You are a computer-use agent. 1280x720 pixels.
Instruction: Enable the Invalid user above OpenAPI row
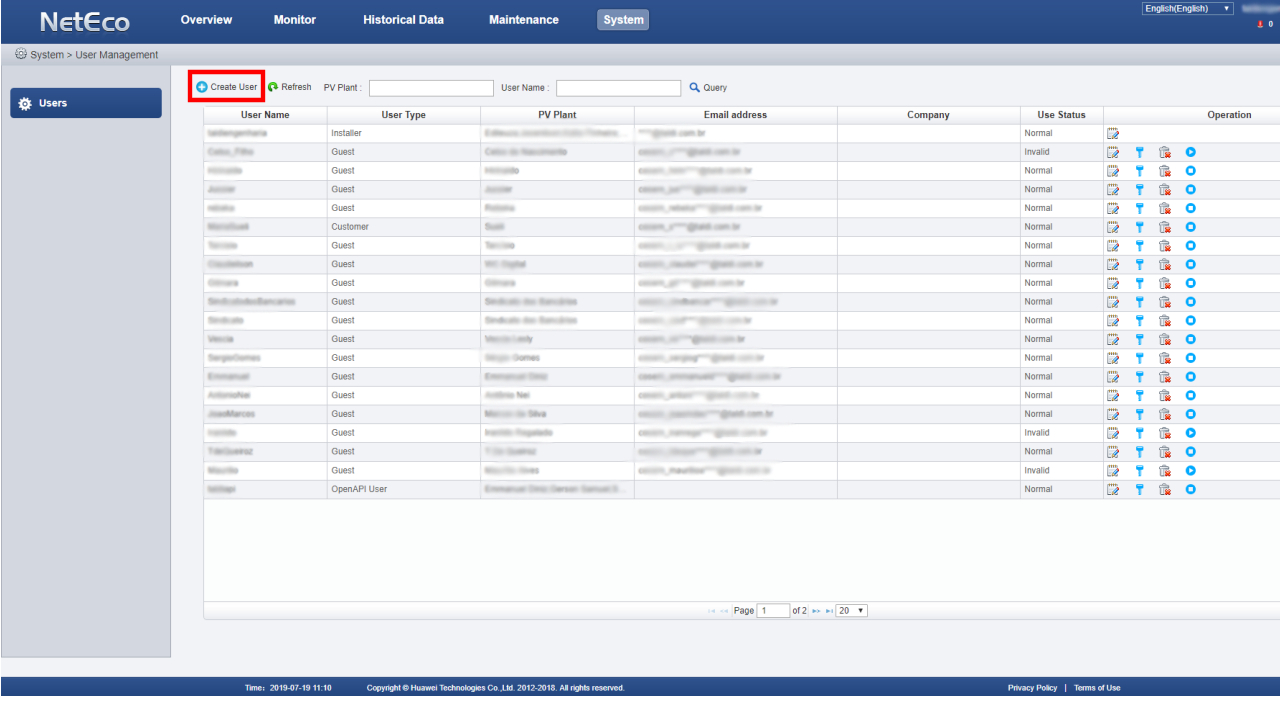pos(1190,470)
